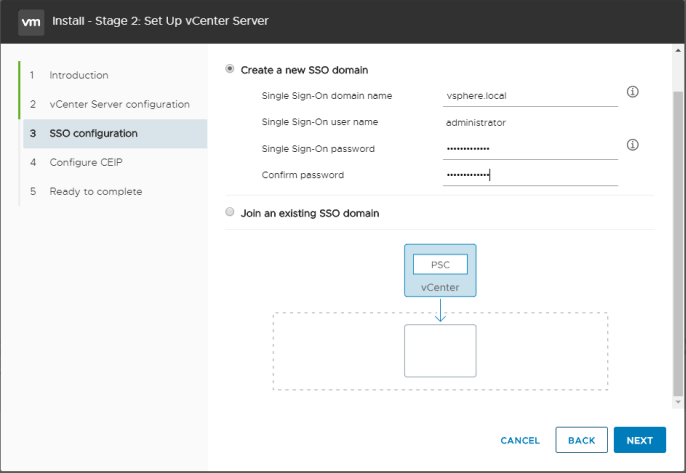Click the Install - Stage 2 title text
Screen dimensions: 686x473
pos(160,21)
